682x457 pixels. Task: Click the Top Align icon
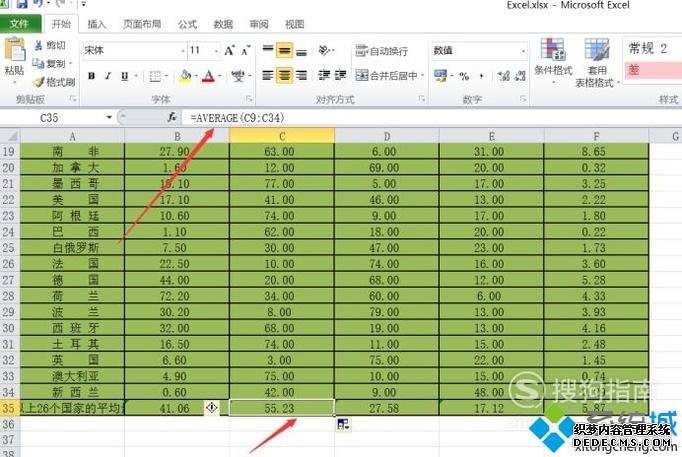(x=268, y=50)
